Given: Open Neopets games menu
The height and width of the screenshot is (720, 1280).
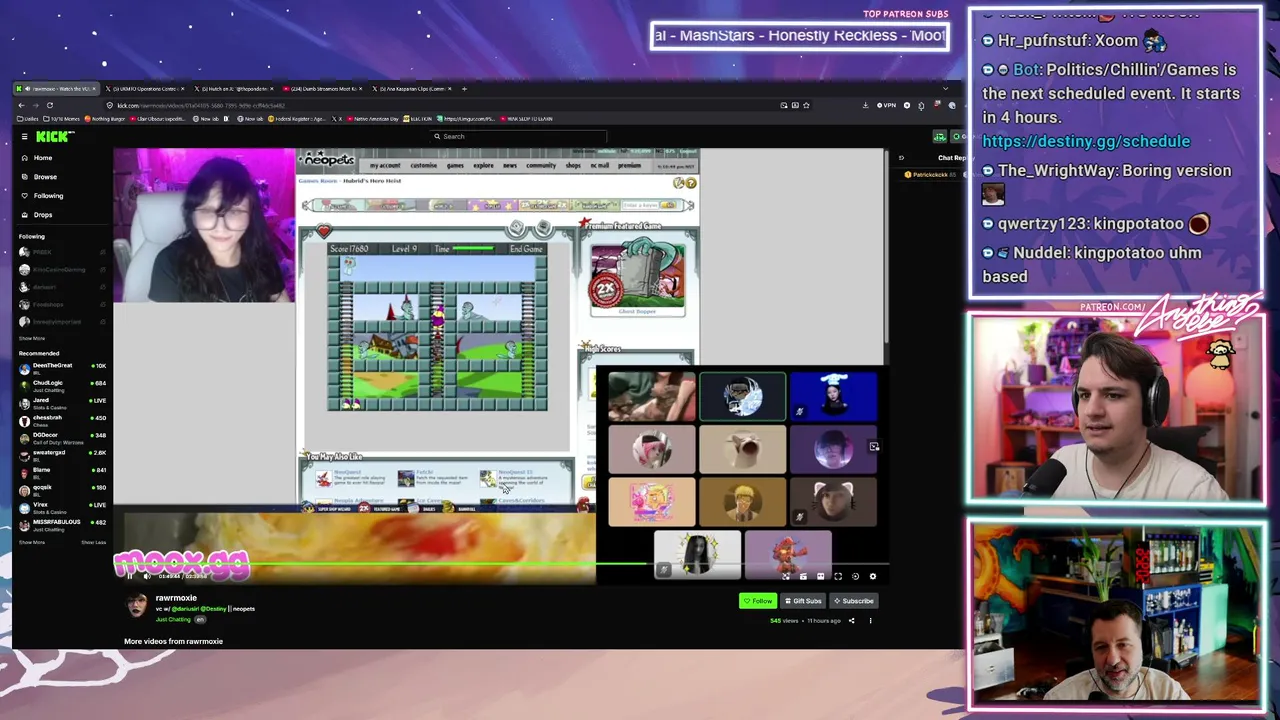Looking at the screenshot, I should pyautogui.click(x=455, y=166).
